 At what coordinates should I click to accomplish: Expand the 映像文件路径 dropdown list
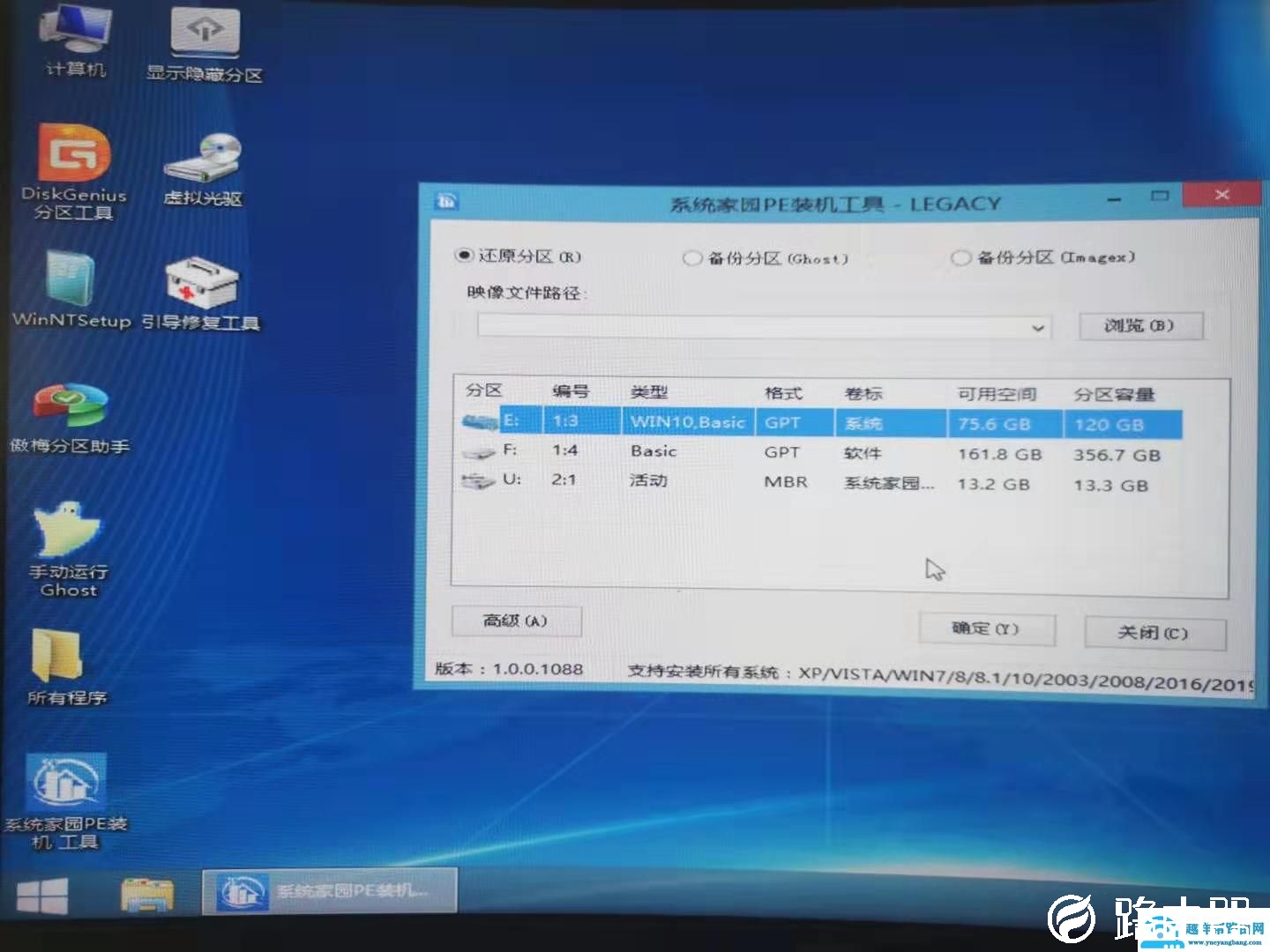coord(1039,327)
